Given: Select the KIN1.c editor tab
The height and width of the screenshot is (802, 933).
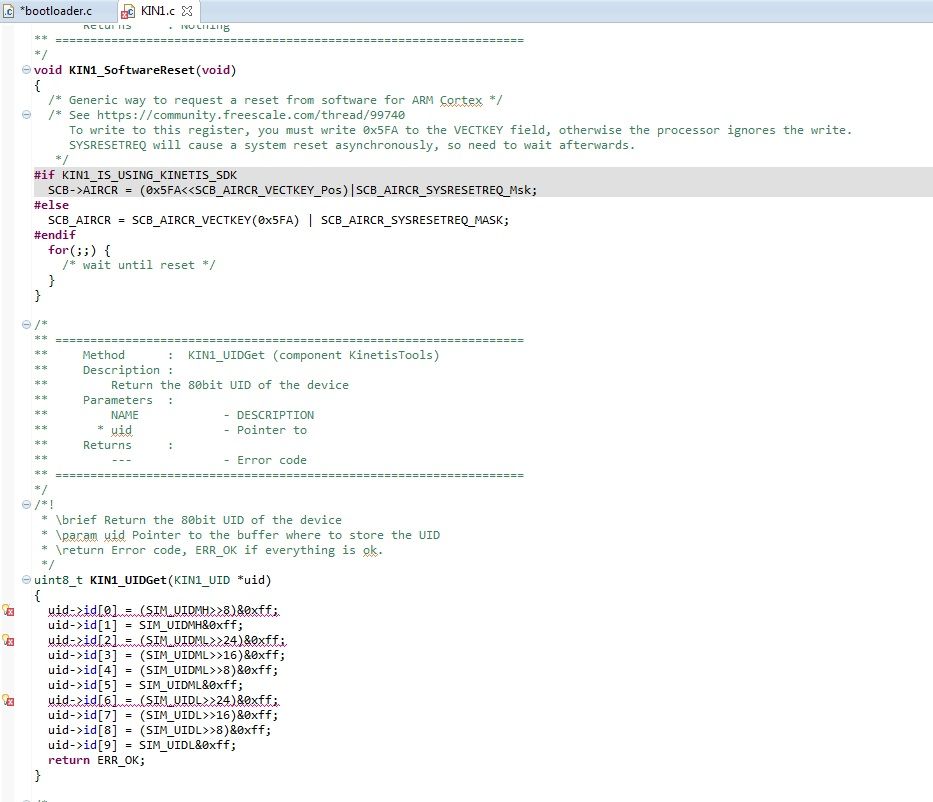Looking at the screenshot, I should (x=158, y=11).
